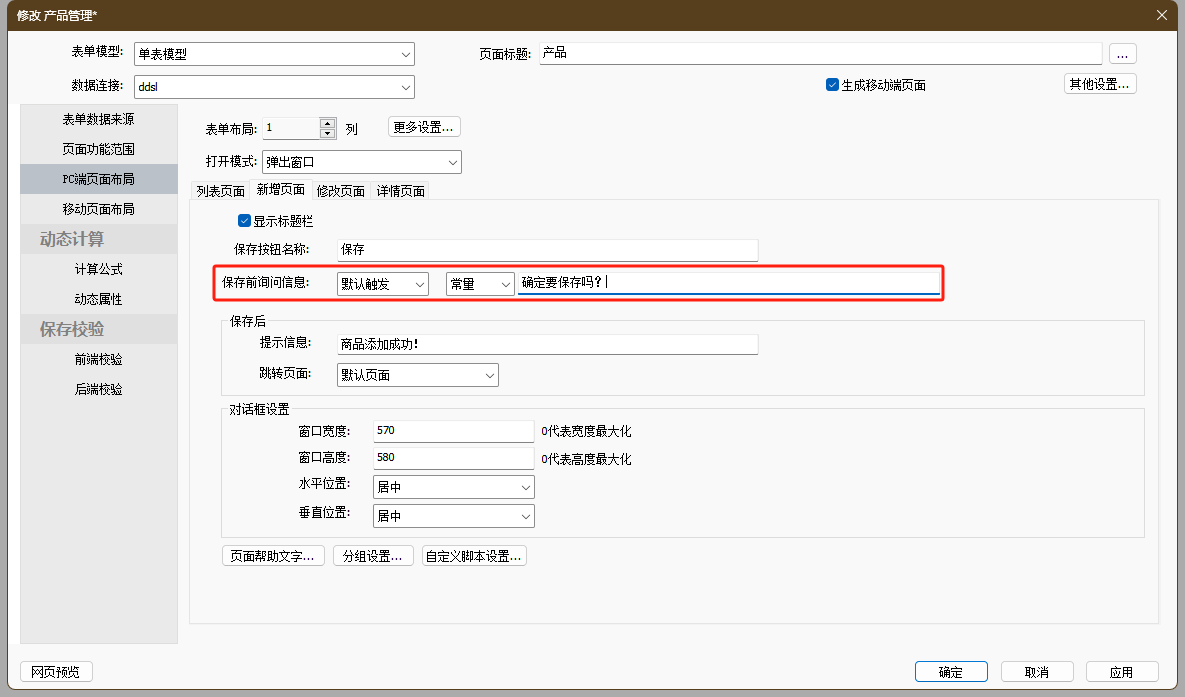Open the 跳转页面 dropdown
Viewport: 1185px width, 697px height.
[489, 375]
